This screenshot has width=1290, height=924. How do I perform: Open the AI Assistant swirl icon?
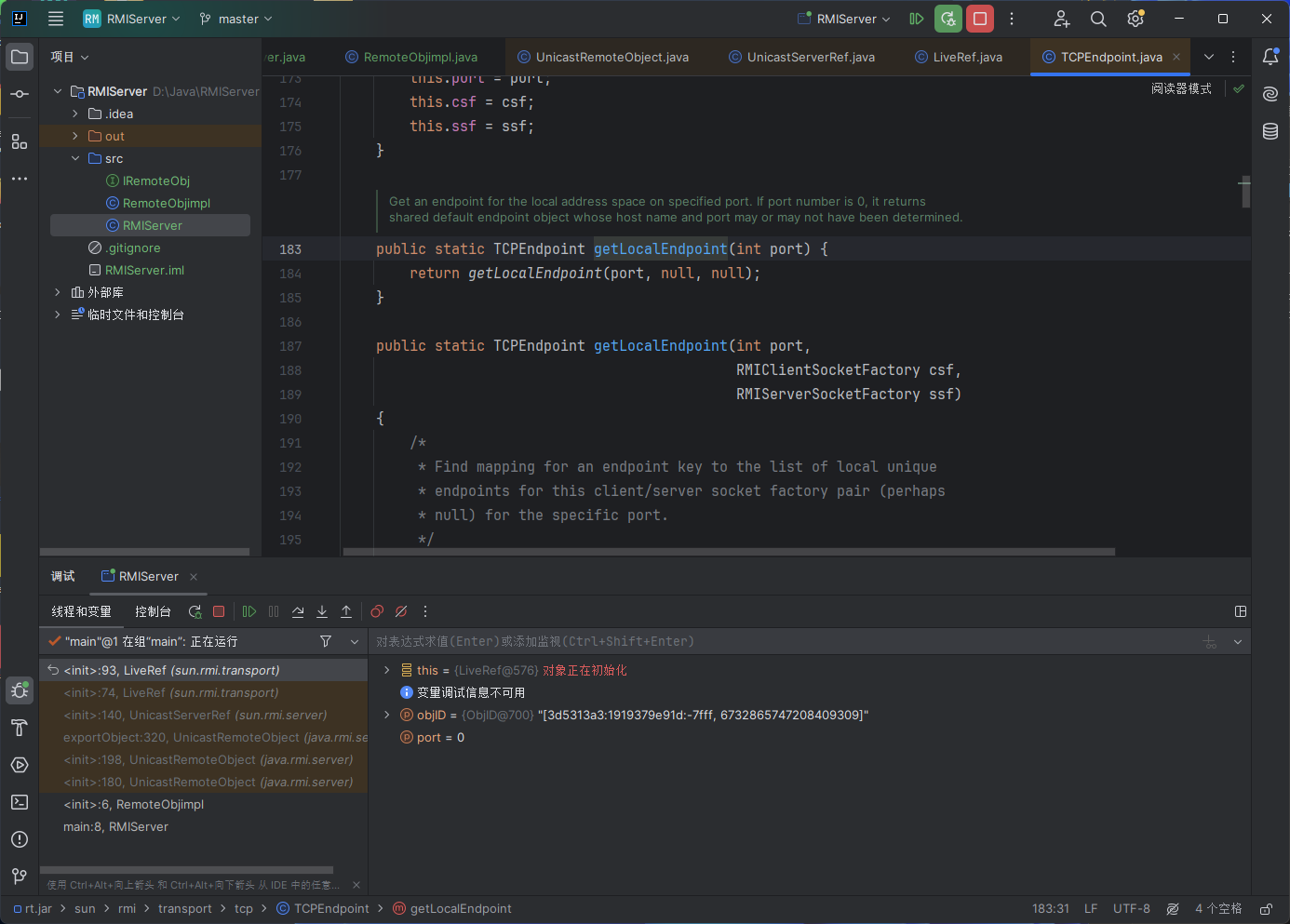pos(1270,94)
